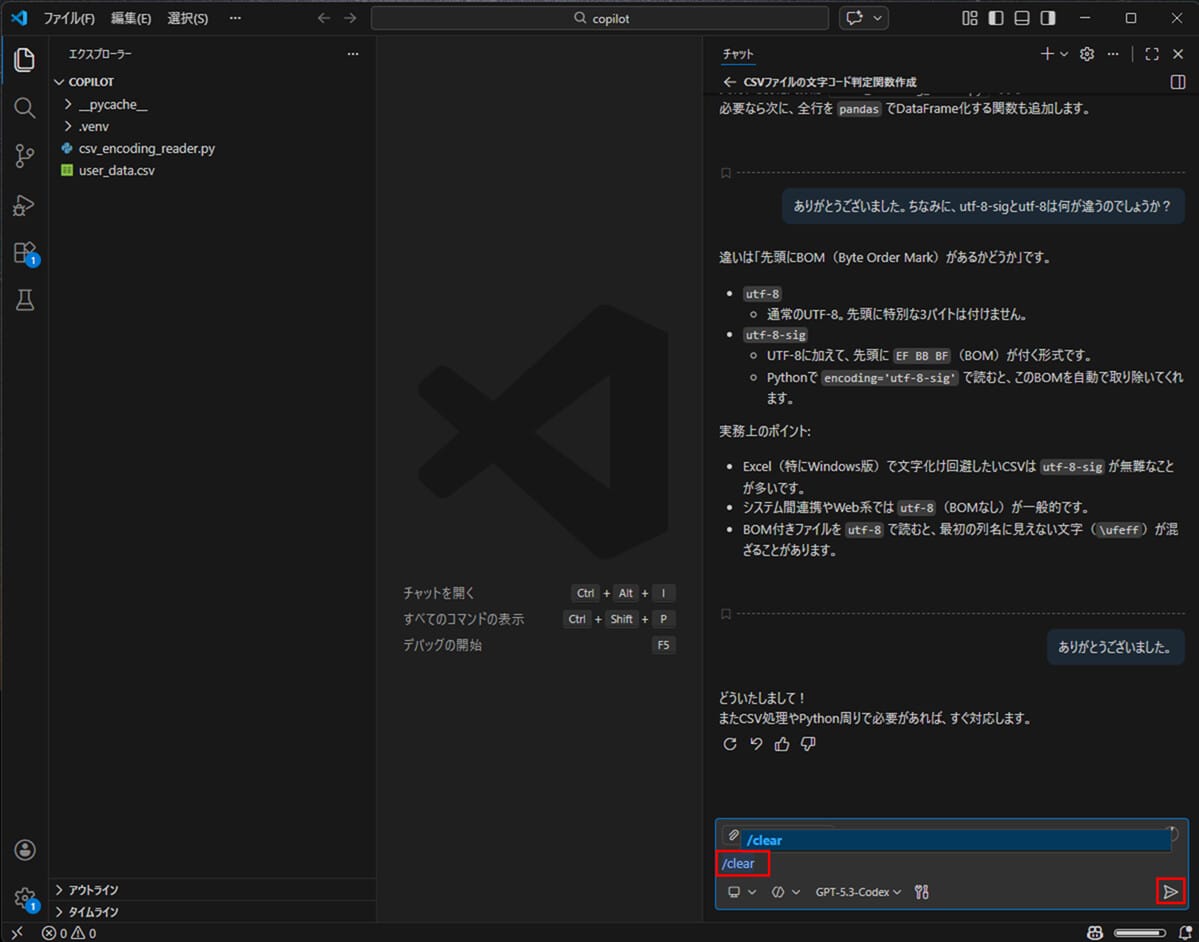Toggle the primary sidebar visibility

(995, 17)
